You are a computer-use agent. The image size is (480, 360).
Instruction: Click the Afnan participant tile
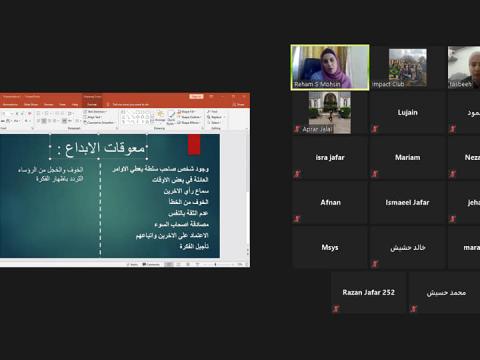point(330,203)
